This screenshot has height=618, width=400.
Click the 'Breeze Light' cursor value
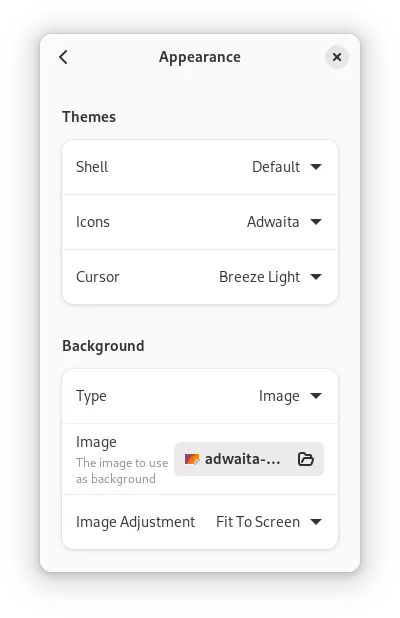coord(259,277)
